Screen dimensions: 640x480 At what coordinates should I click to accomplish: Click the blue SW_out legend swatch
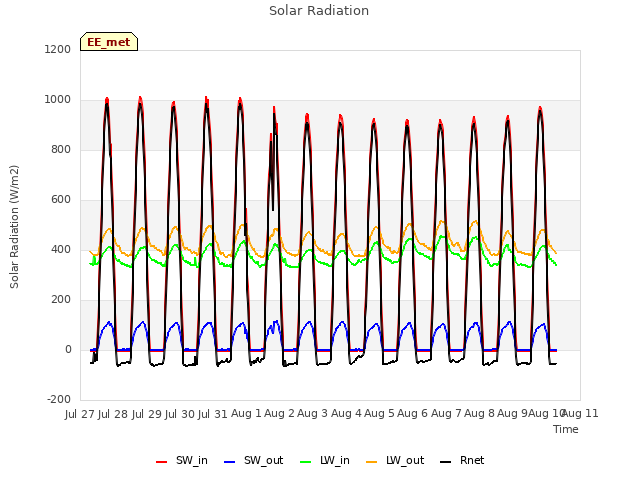230,462
